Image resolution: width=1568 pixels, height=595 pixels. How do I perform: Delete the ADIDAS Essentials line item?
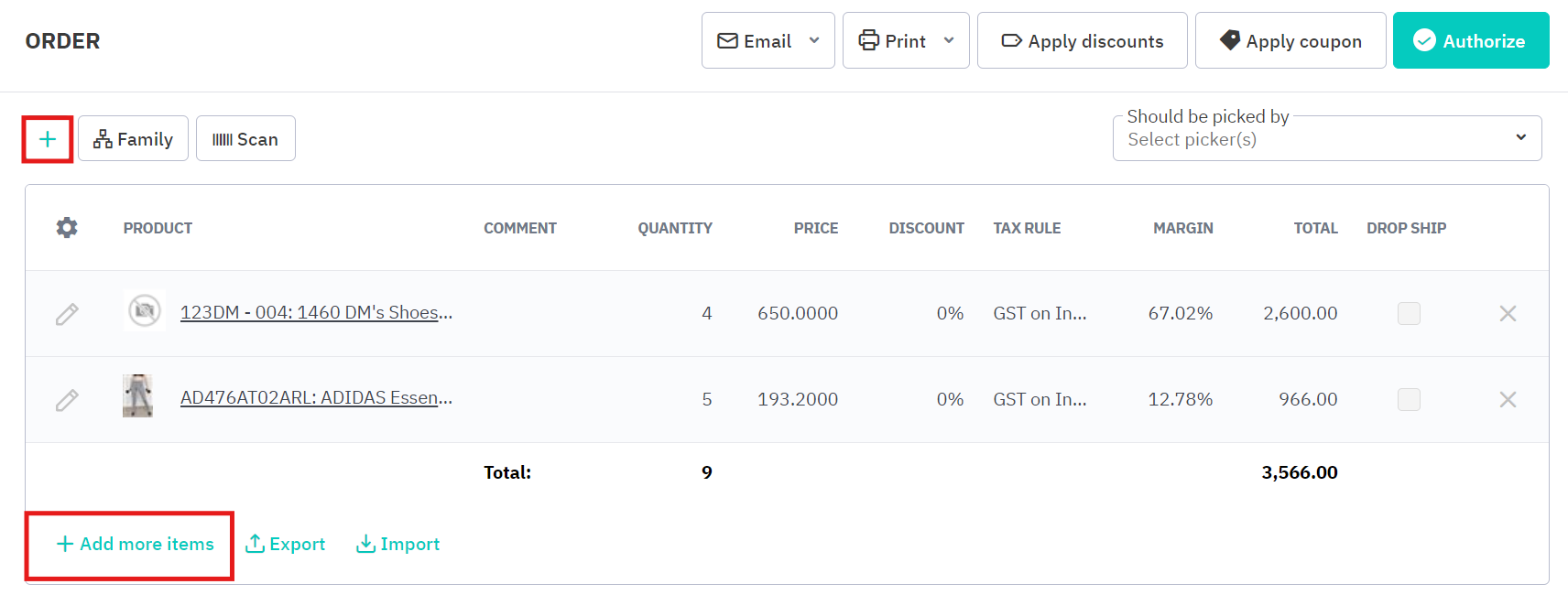pyautogui.click(x=1508, y=400)
